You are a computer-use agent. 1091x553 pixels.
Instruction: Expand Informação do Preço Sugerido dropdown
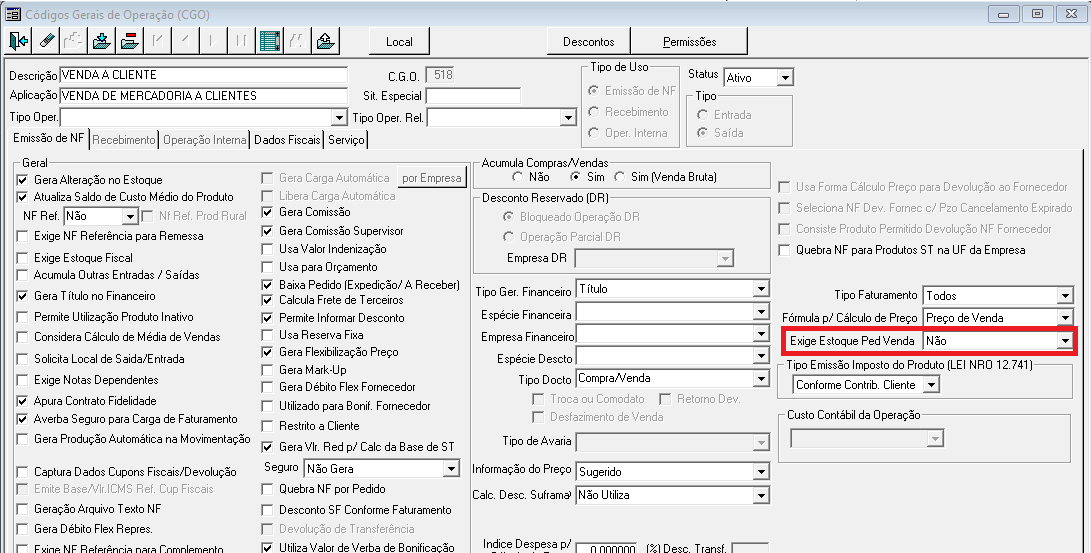(x=761, y=472)
